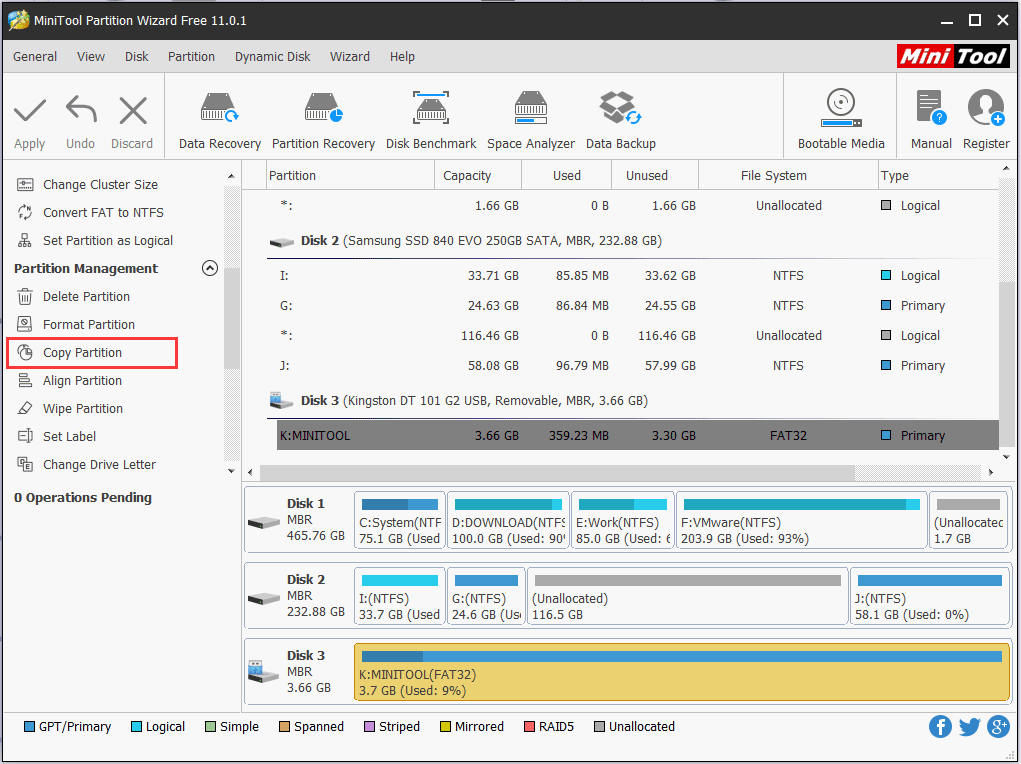Image resolution: width=1021 pixels, height=764 pixels.
Task: Open the View menu
Action: click(91, 57)
